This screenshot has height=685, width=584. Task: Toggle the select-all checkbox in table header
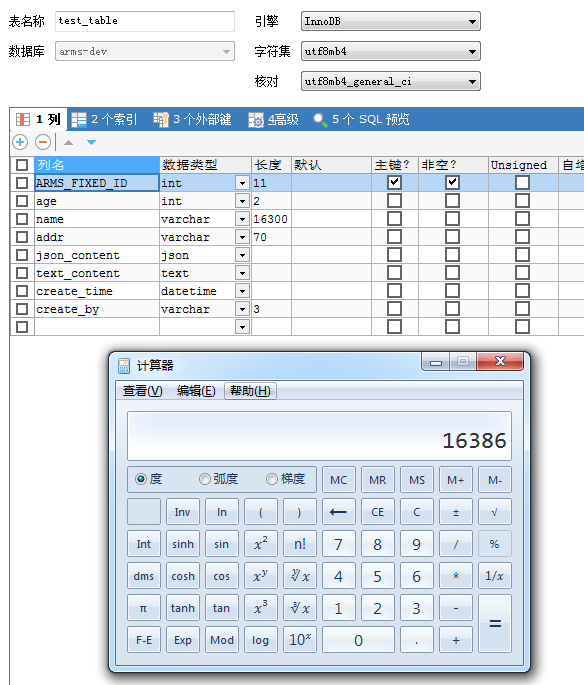coord(22,165)
